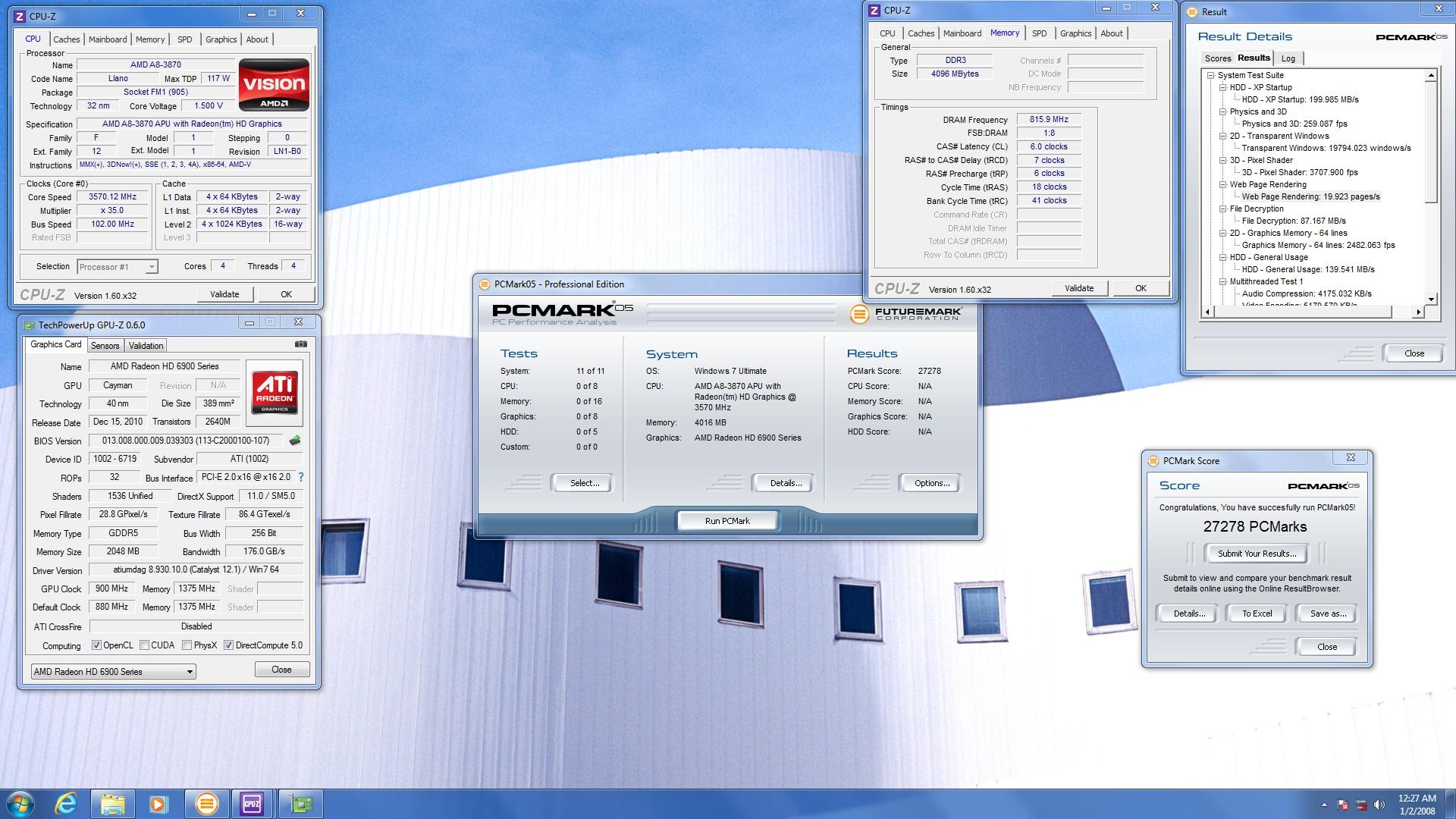Screen dimensions: 1456x819
Task: Open the AMD Radeon HD 6900 Series dropdown
Action: (x=113, y=671)
